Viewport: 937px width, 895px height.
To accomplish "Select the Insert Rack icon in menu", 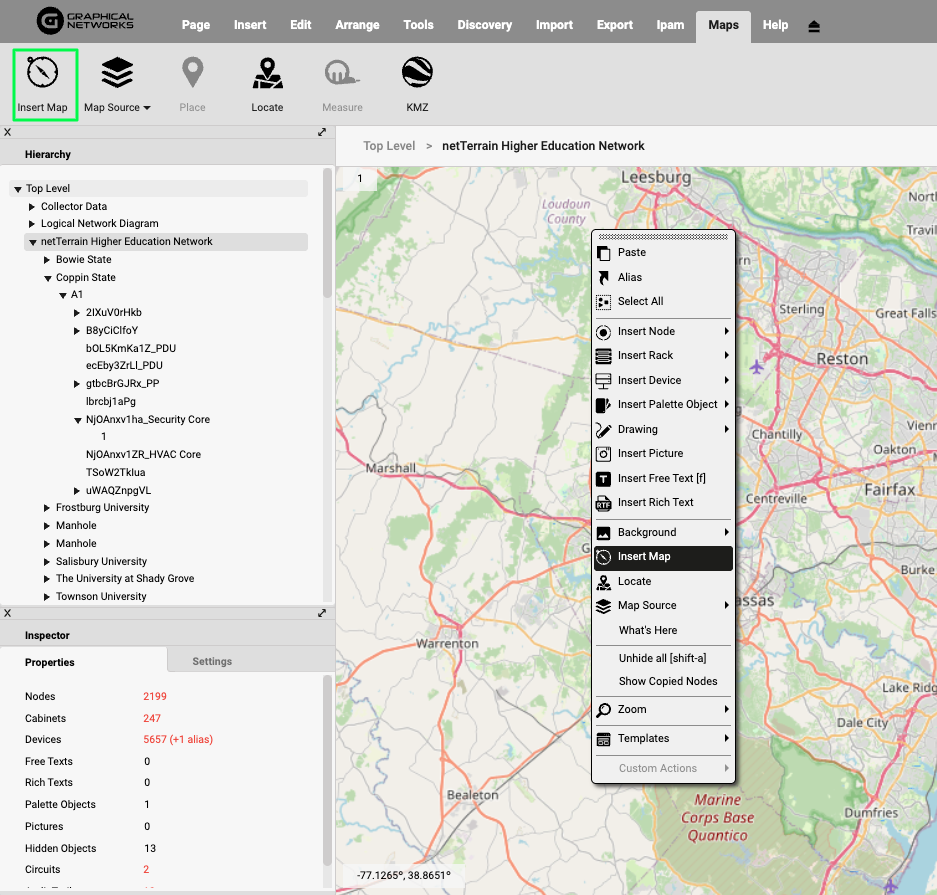I will point(603,356).
